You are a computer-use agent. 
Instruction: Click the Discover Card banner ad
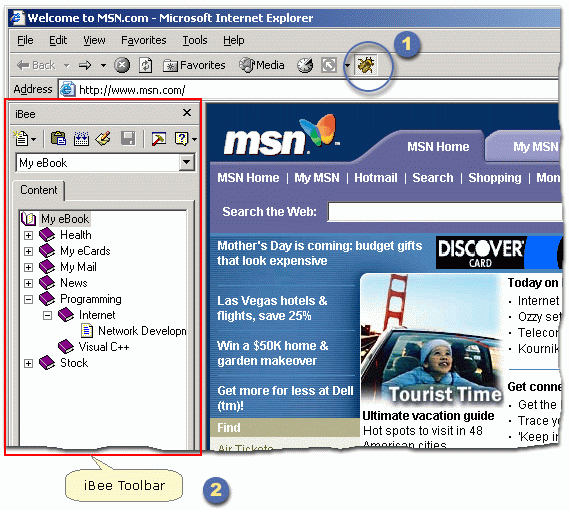[x=499, y=253]
